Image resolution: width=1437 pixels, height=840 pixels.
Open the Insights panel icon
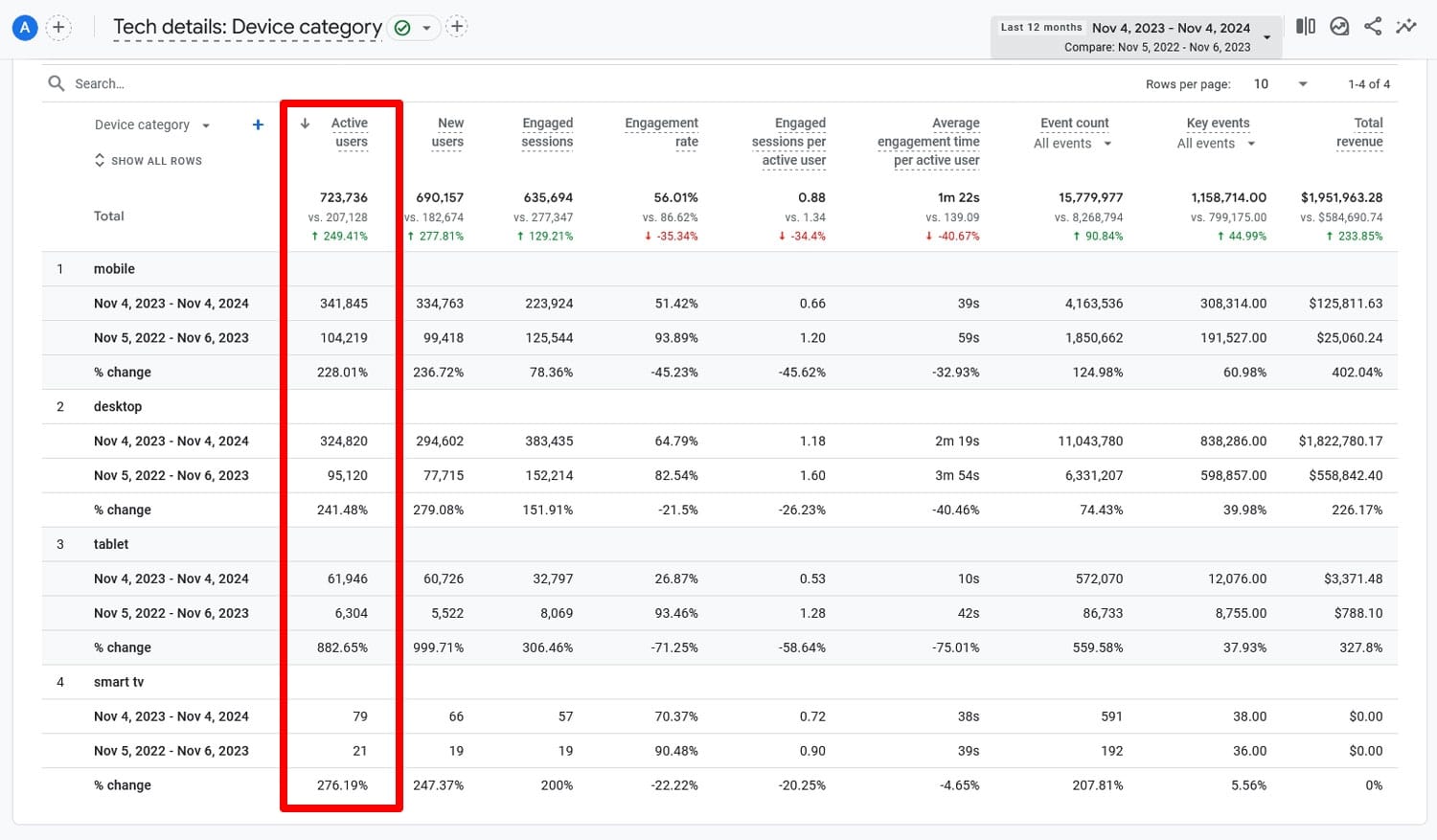[x=1339, y=26]
